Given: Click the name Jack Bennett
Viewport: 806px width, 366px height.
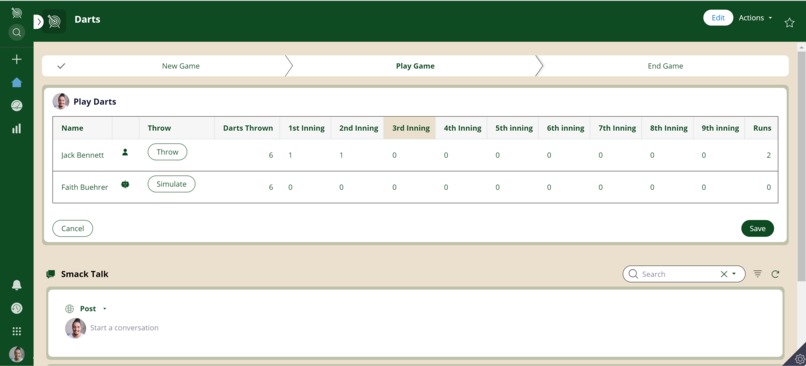Looking at the screenshot, I should 82,155.
